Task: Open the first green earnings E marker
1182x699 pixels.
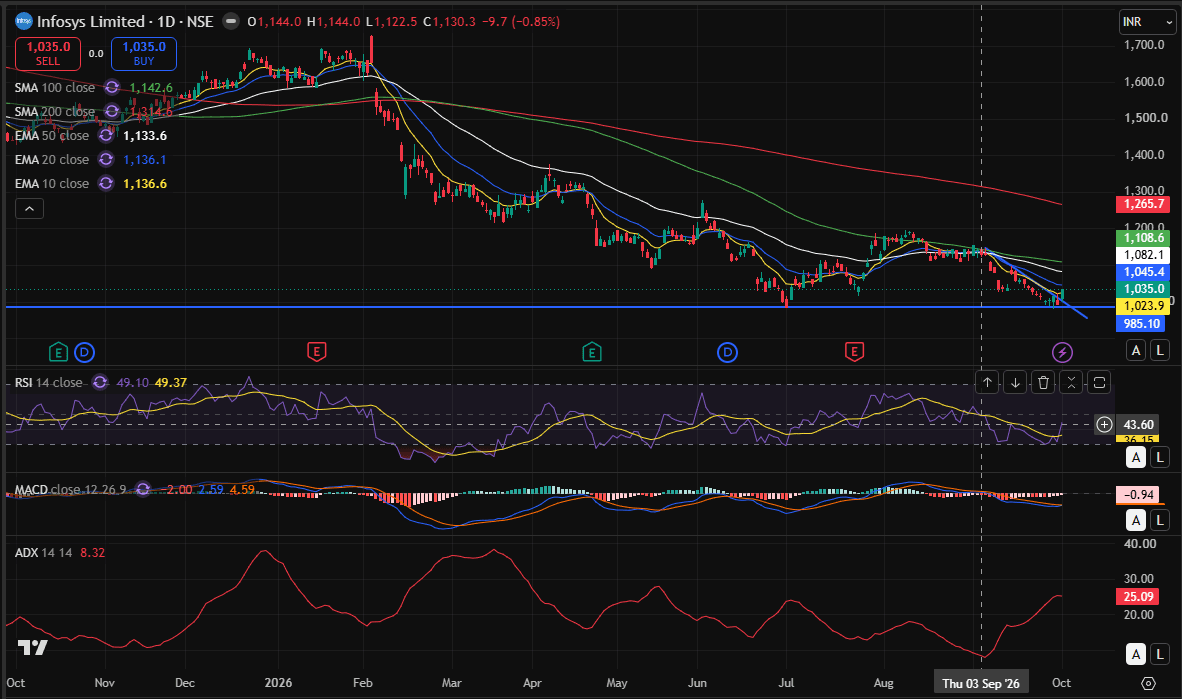Action: pos(58,352)
